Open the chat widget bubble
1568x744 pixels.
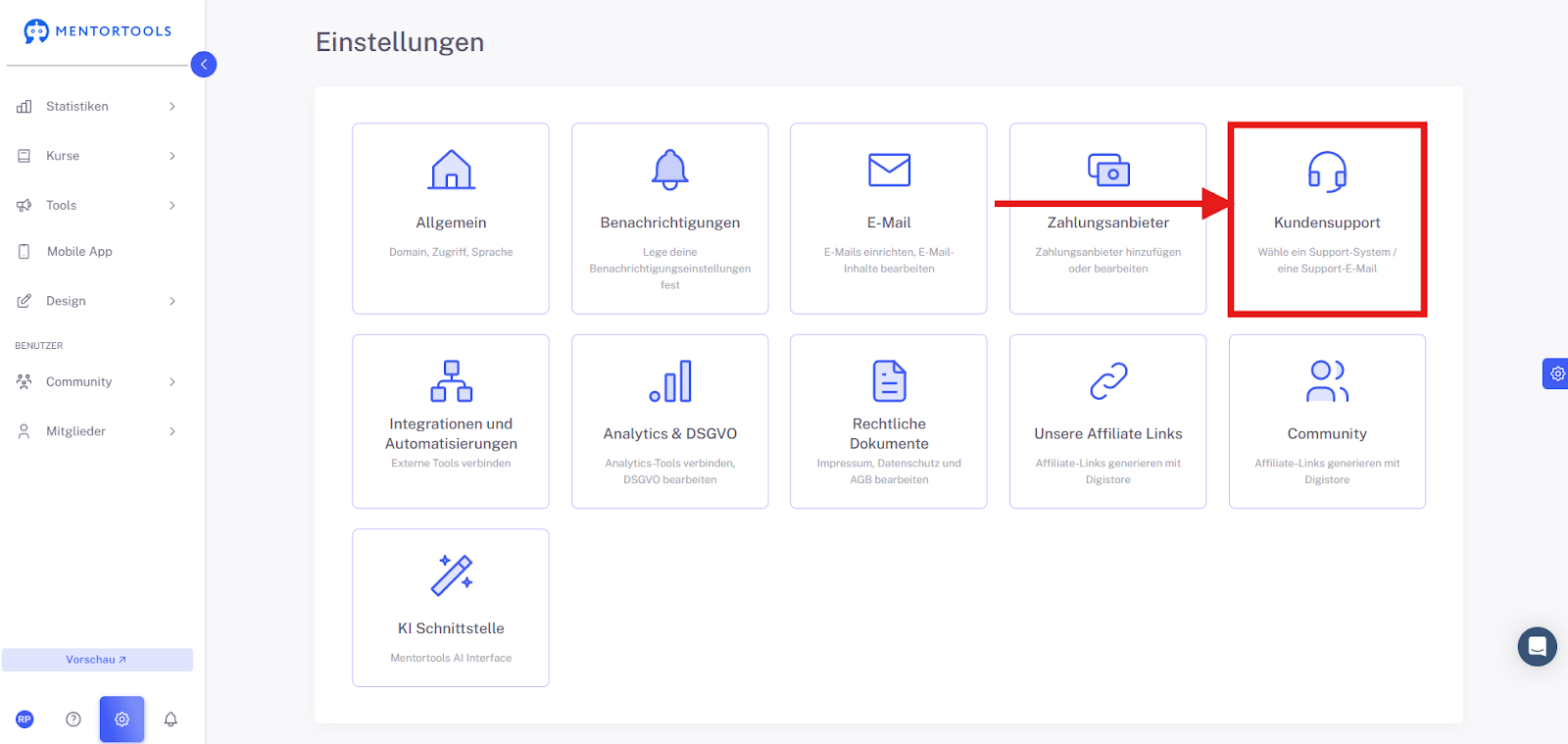click(x=1537, y=647)
